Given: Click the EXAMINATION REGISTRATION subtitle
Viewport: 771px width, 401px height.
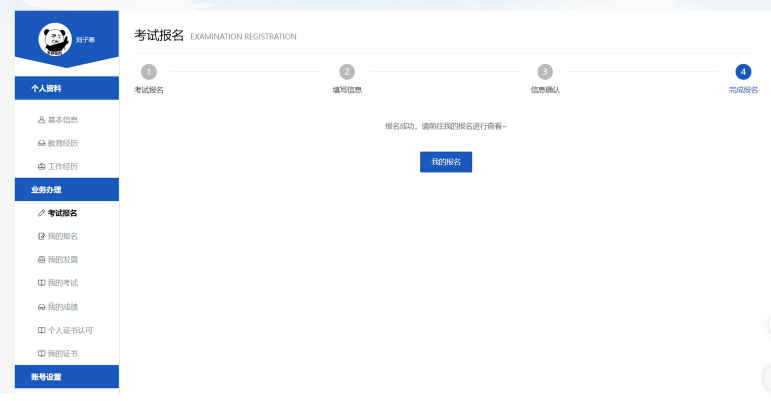Looking at the screenshot, I should (243, 36).
